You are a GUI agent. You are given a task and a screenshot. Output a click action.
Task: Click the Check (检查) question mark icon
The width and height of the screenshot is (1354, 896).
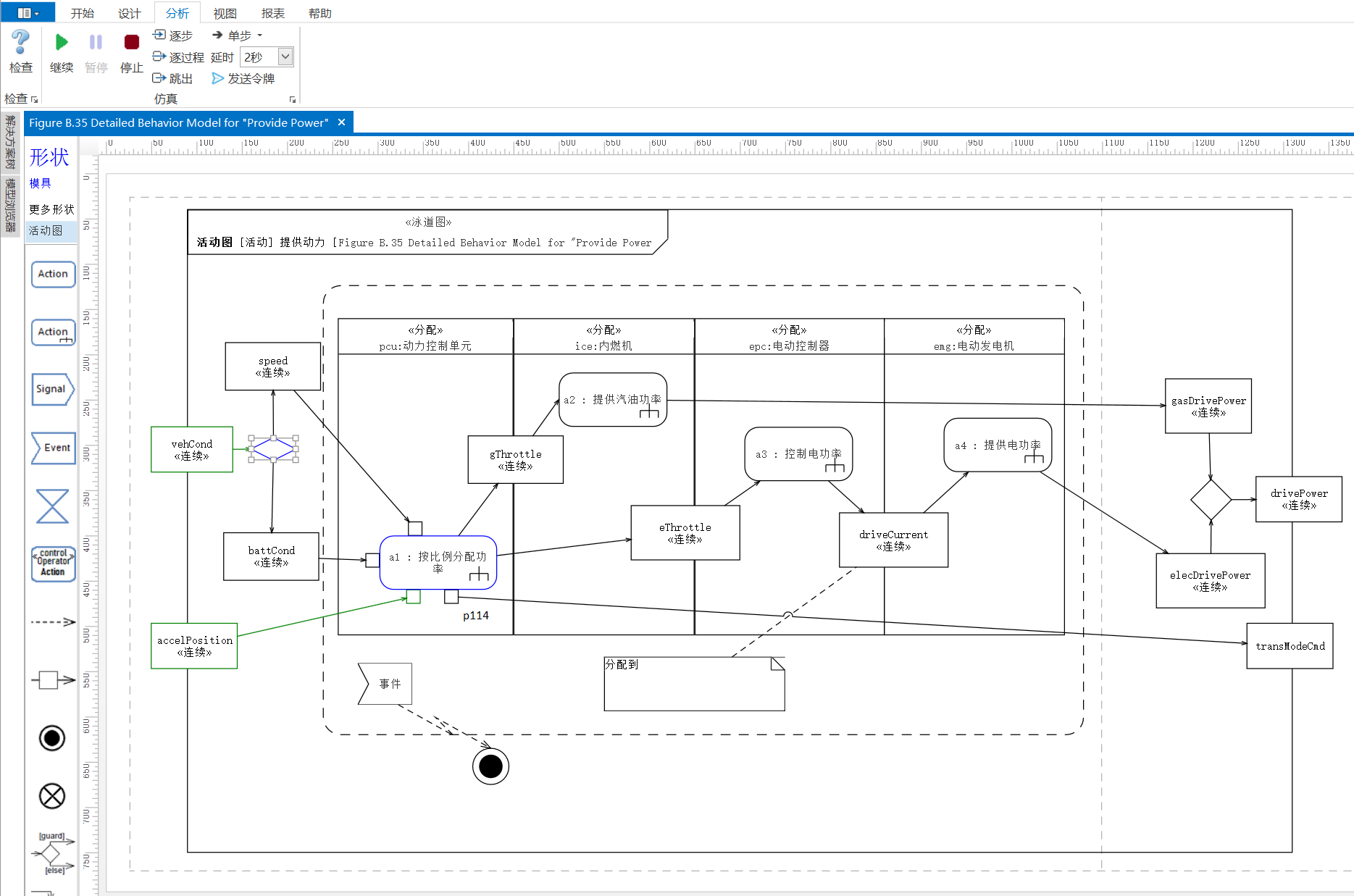click(x=20, y=43)
